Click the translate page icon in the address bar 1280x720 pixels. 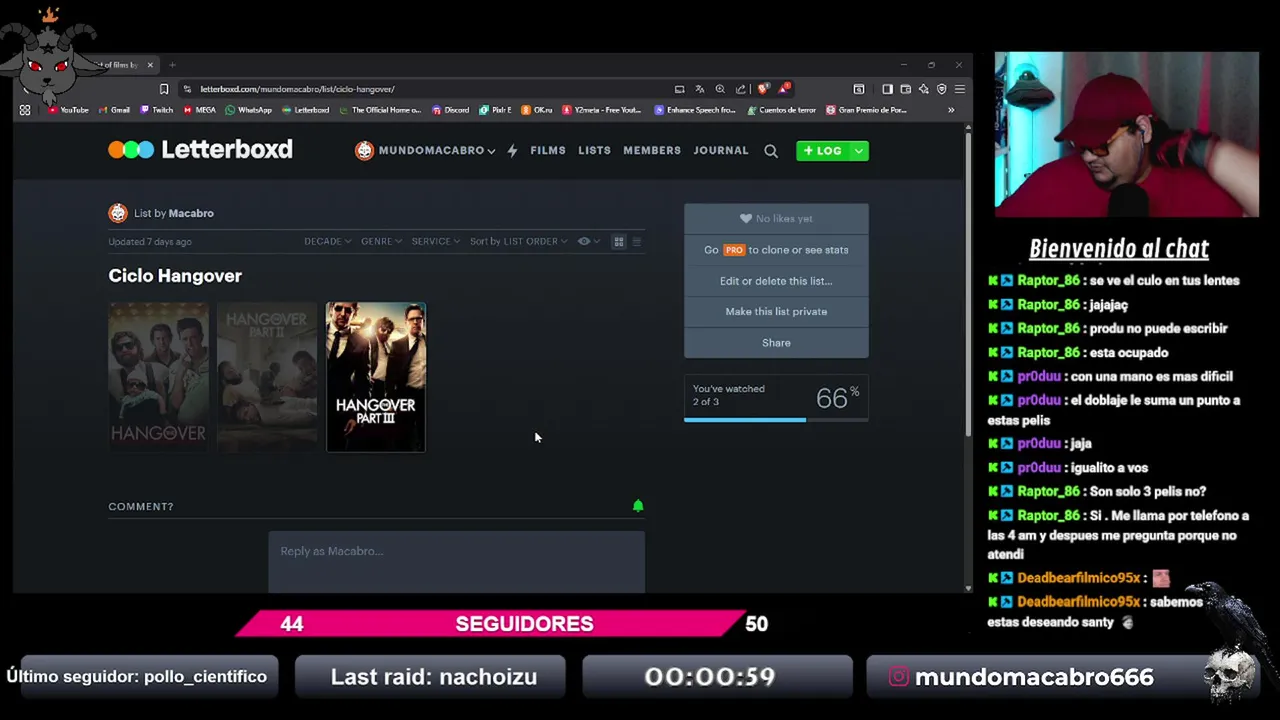700,89
